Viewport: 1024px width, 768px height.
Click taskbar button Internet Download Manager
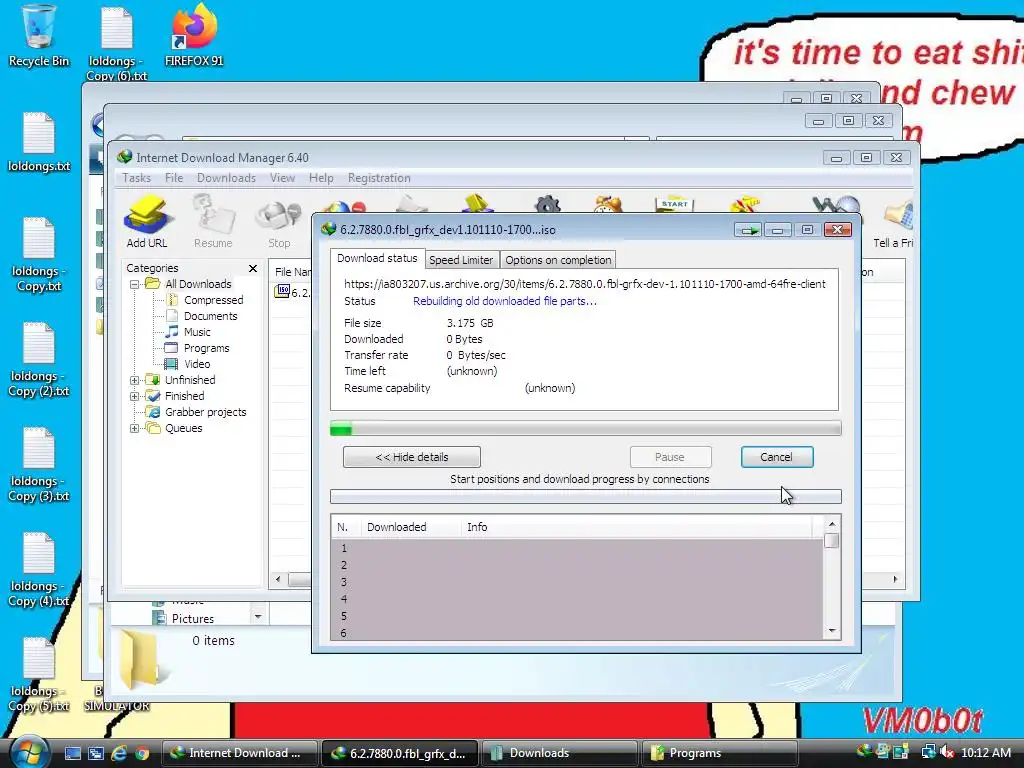pos(239,753)
